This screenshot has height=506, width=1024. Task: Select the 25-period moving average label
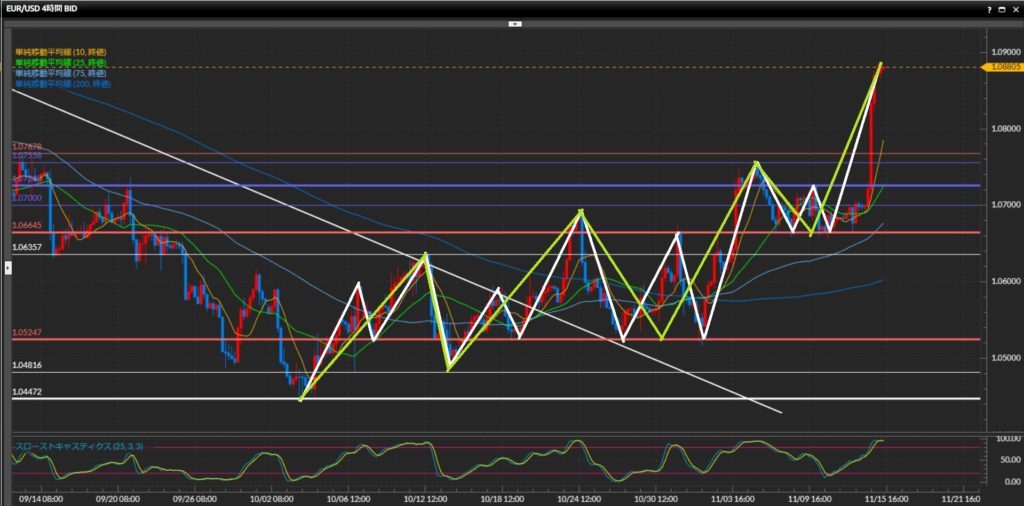click(60, 62)
